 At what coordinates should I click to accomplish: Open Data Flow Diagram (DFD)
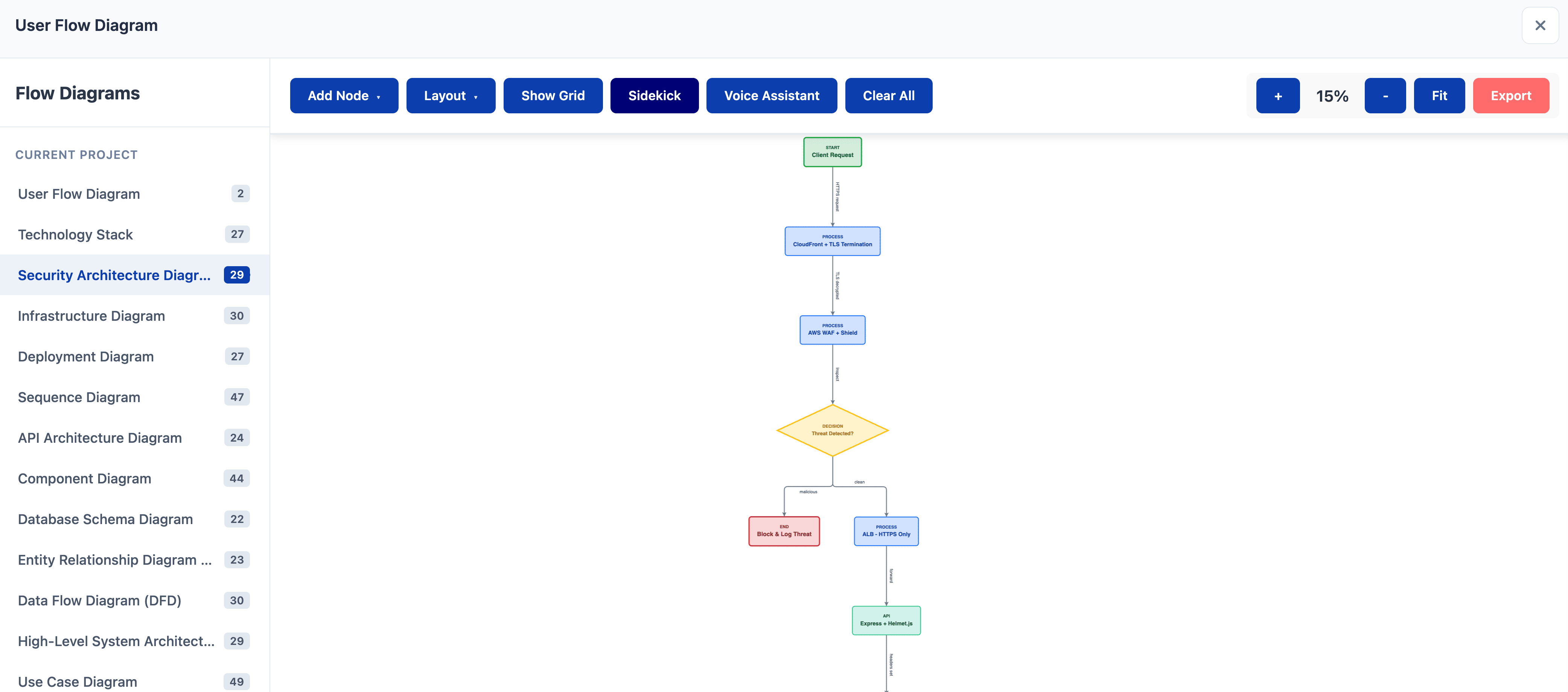pos(134,601)
